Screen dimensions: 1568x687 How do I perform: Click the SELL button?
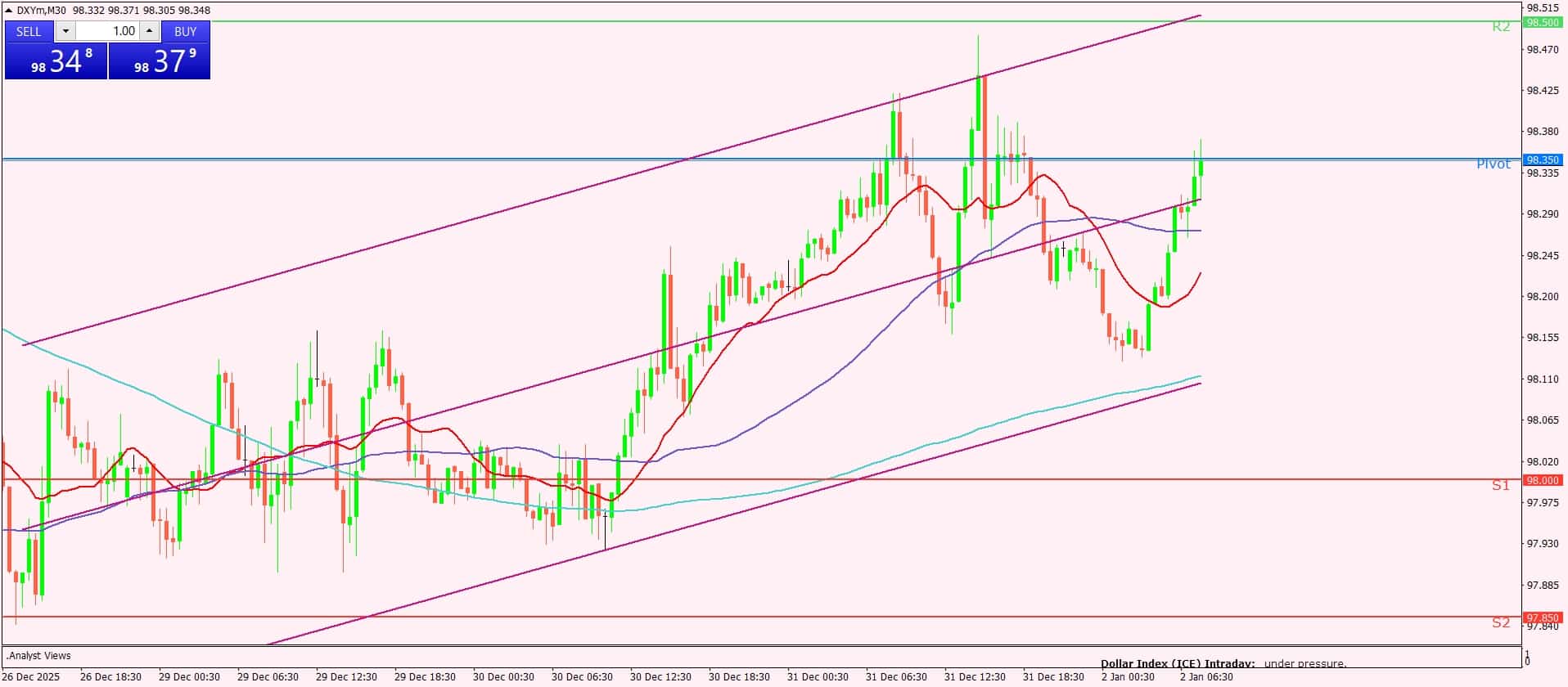coord(29,31)
